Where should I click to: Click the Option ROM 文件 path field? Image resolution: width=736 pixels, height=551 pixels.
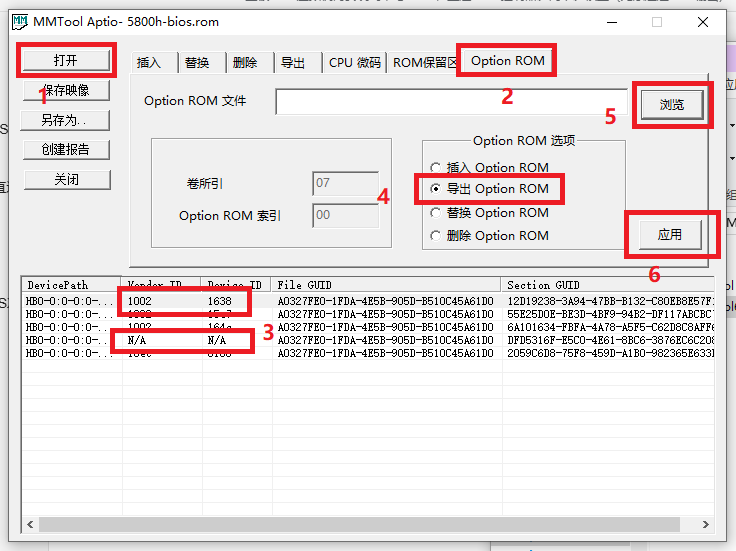(451, 102)
